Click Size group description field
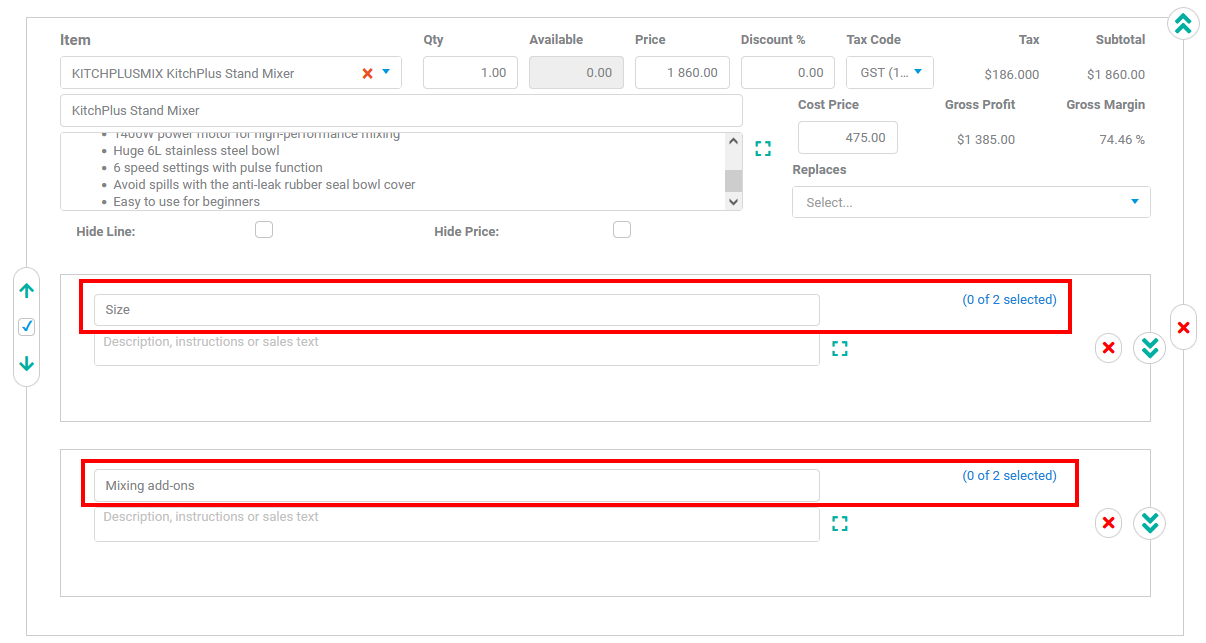The height and width of the screenshot is (643, 1206). point(457,347)
